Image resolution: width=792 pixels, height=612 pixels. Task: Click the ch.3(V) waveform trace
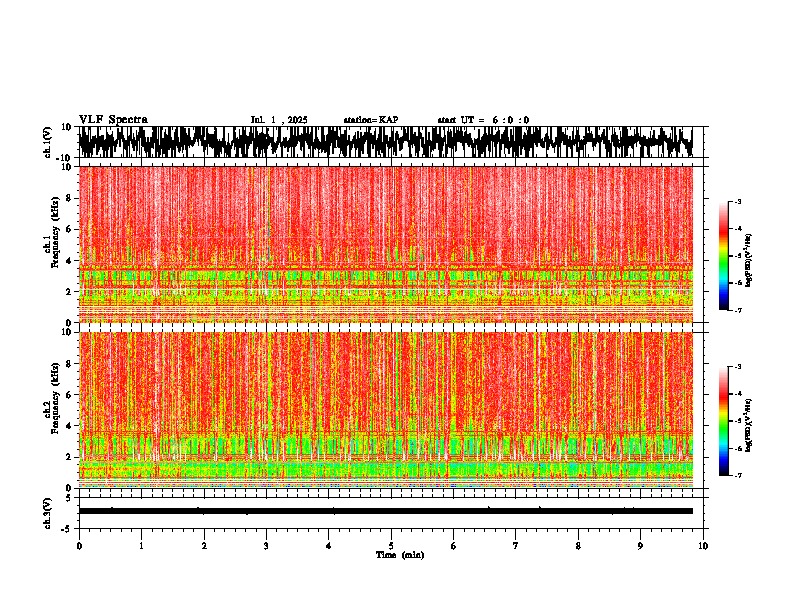(x=385, y=511)
